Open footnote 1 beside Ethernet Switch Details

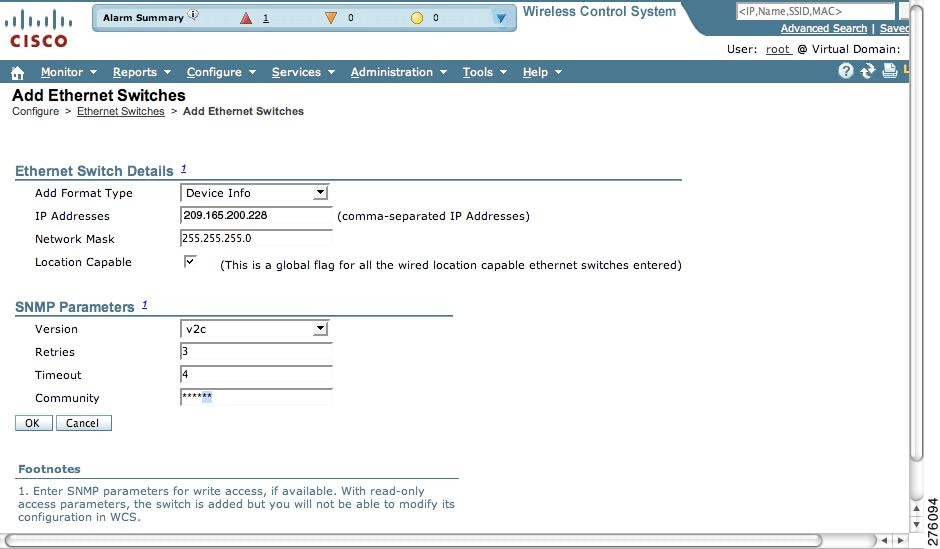point(183,168)
